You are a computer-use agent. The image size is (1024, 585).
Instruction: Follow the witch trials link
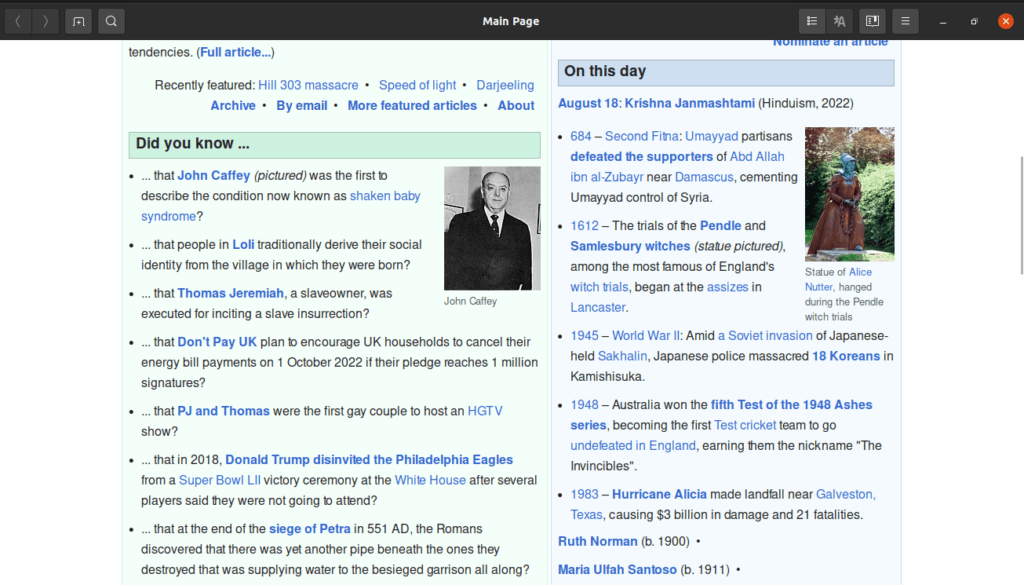[x=599, y=287]
